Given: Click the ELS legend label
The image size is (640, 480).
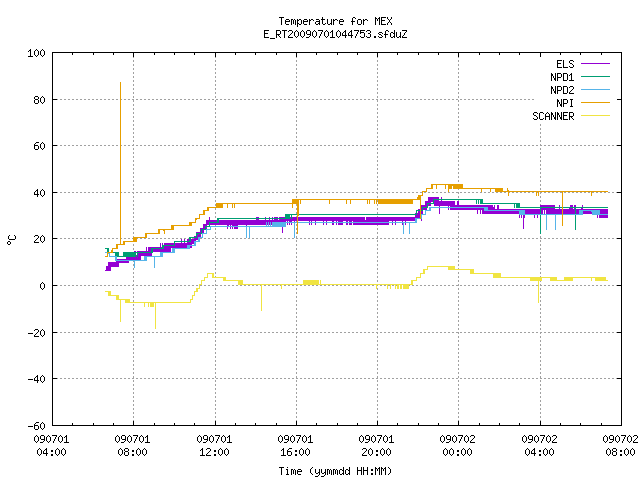Looking at the screenshot, I should click(x=565, y=64).
